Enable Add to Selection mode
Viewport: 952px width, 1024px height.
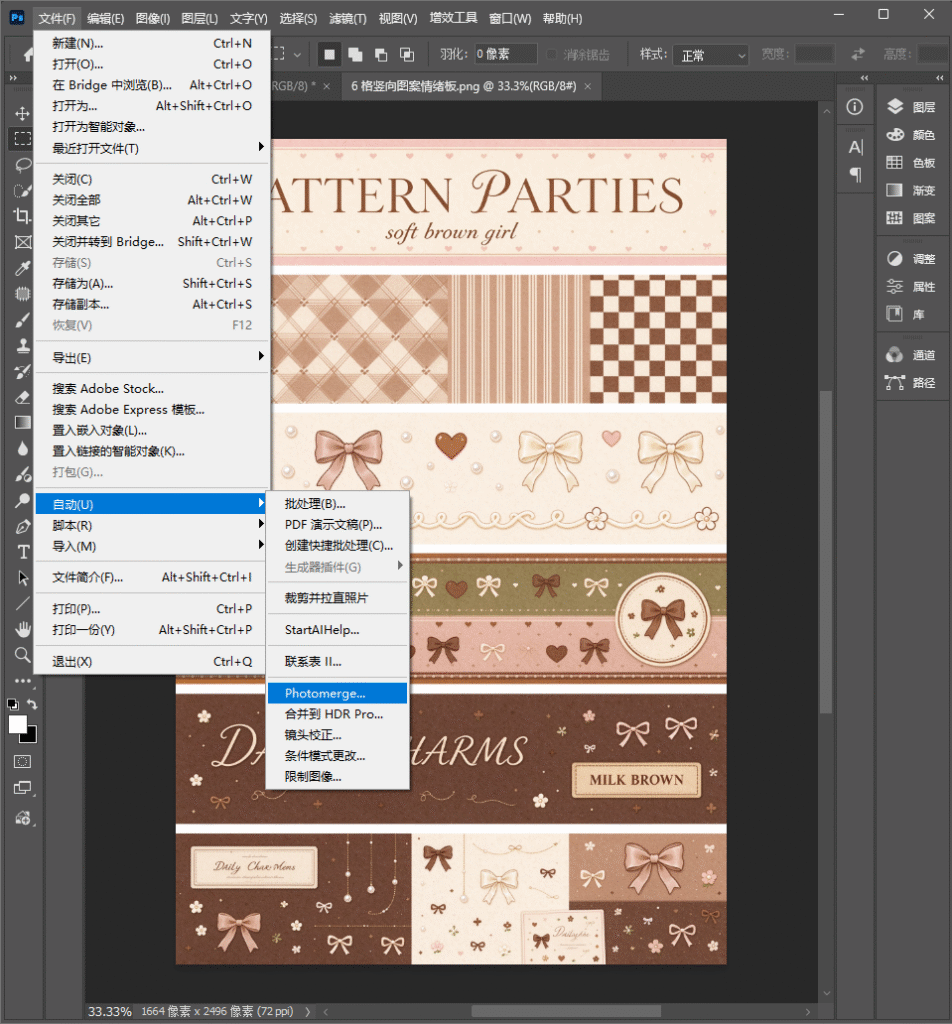tap(355, 54)
